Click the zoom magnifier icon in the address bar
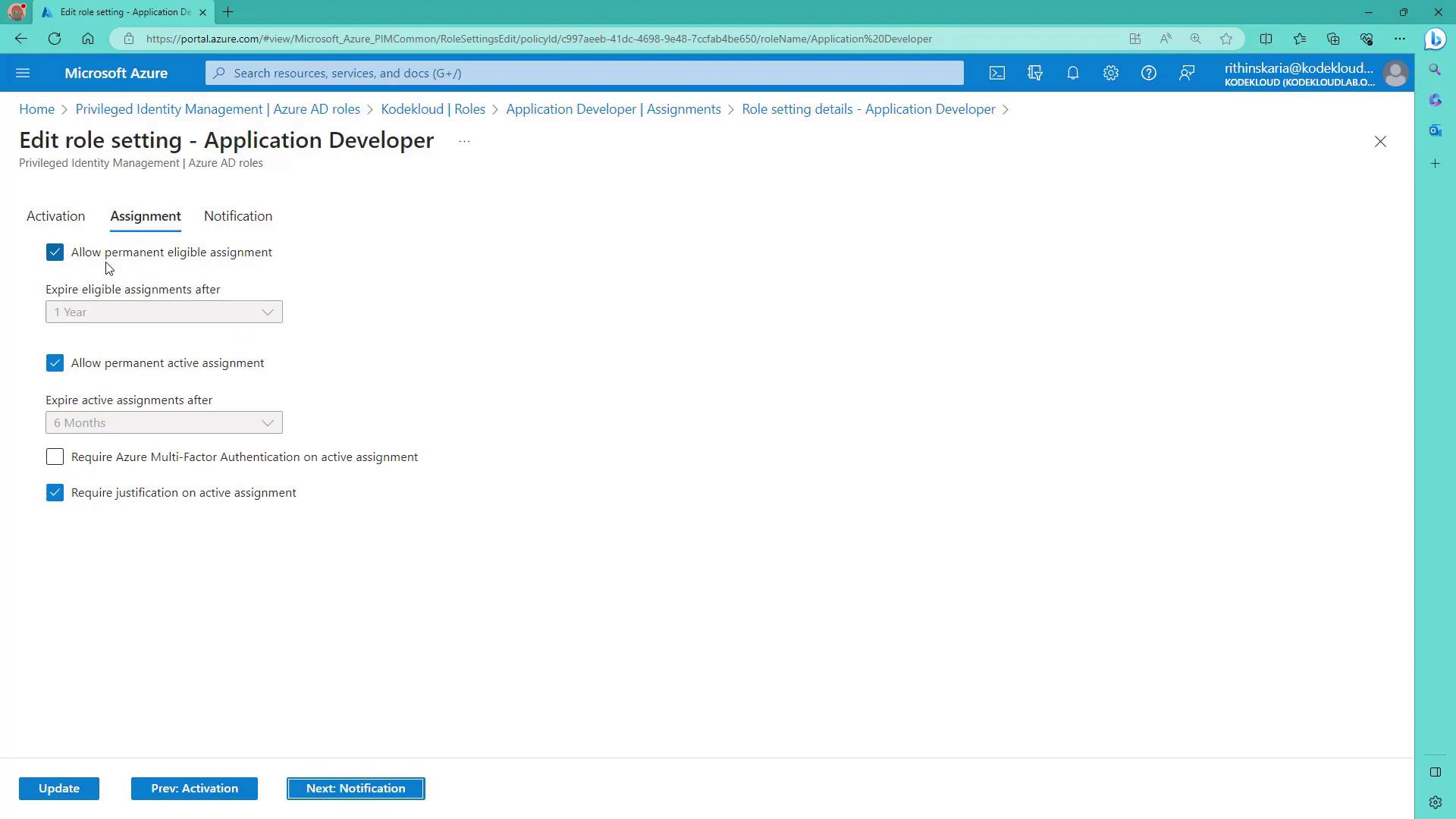The image size is (1456, 819). click(1196, 39)
